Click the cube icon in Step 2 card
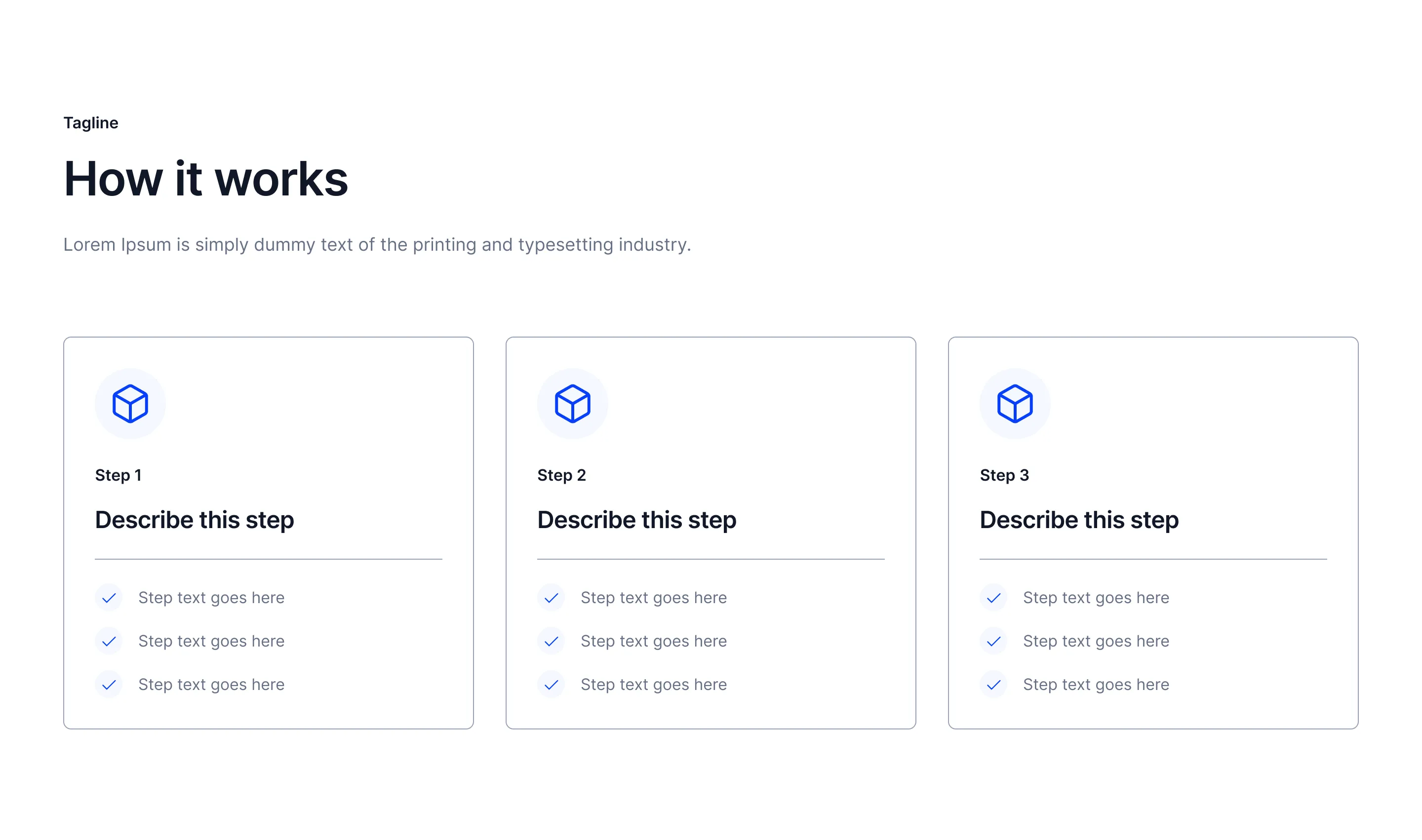The height and width of the screenshot is (840, 1422). pyautogui.click(x=573, y=404)
